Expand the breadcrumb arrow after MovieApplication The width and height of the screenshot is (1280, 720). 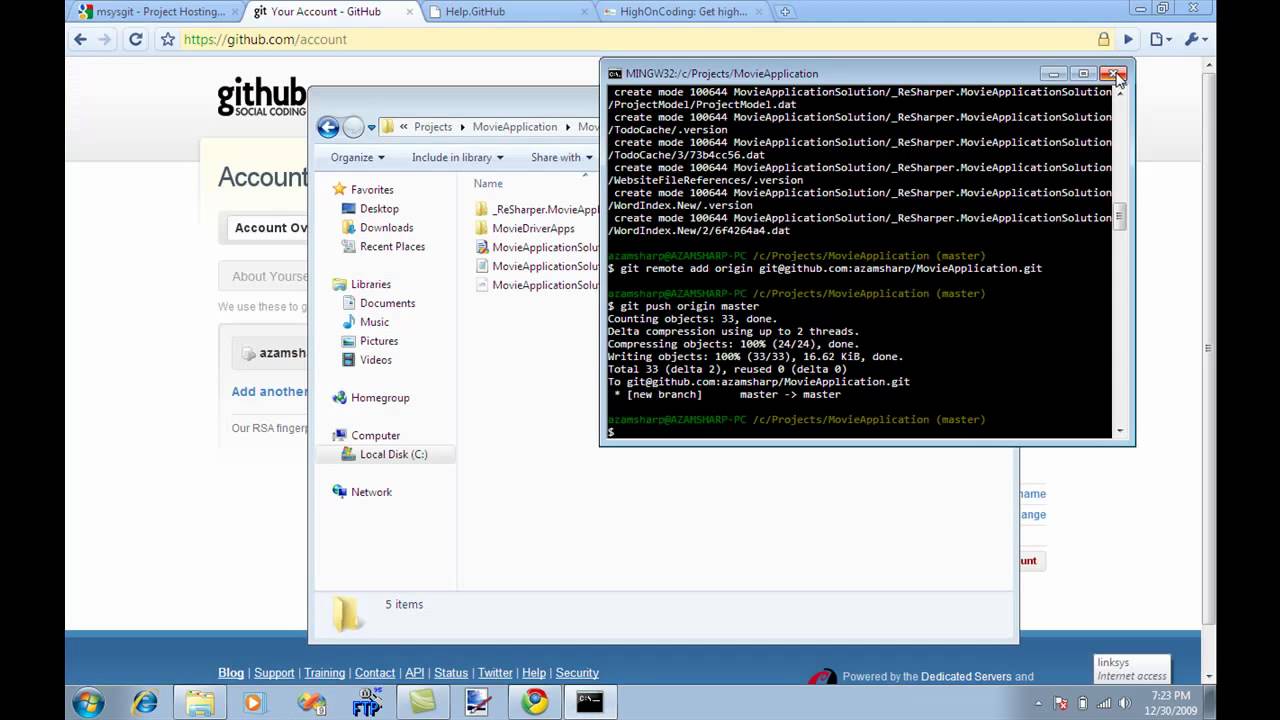coord(567,127)
